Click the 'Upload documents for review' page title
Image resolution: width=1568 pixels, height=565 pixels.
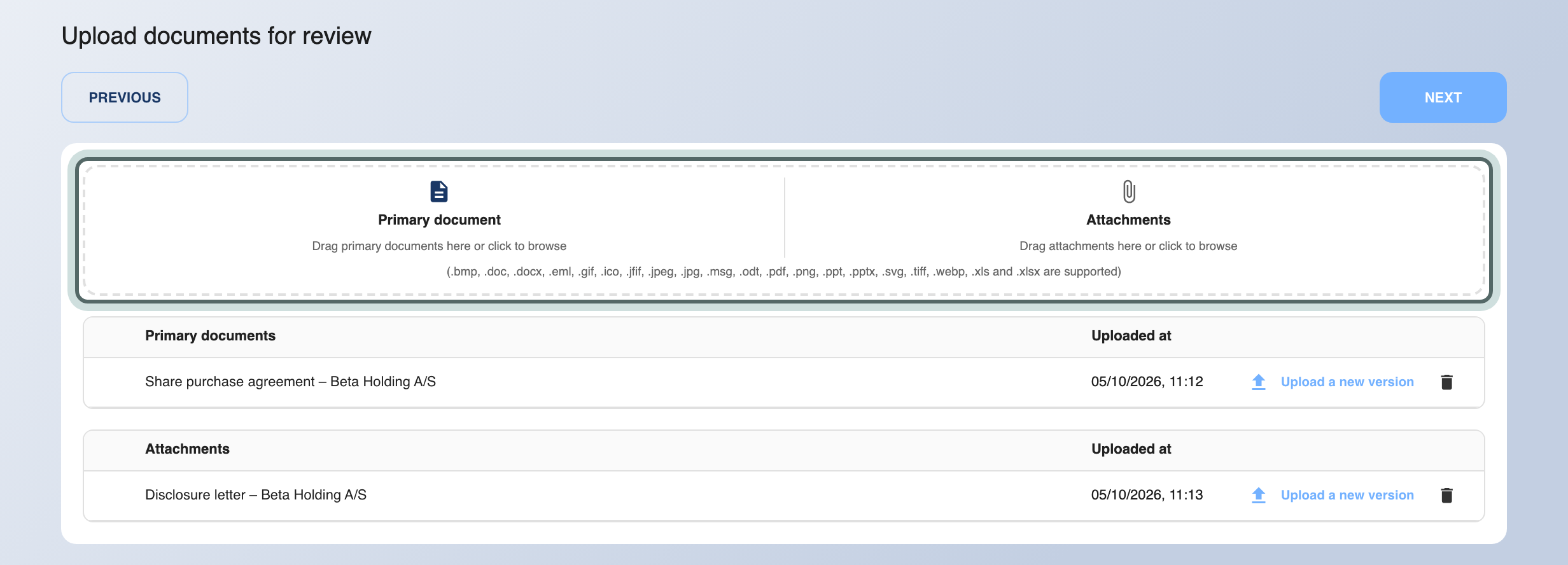[x=216, y=36]
